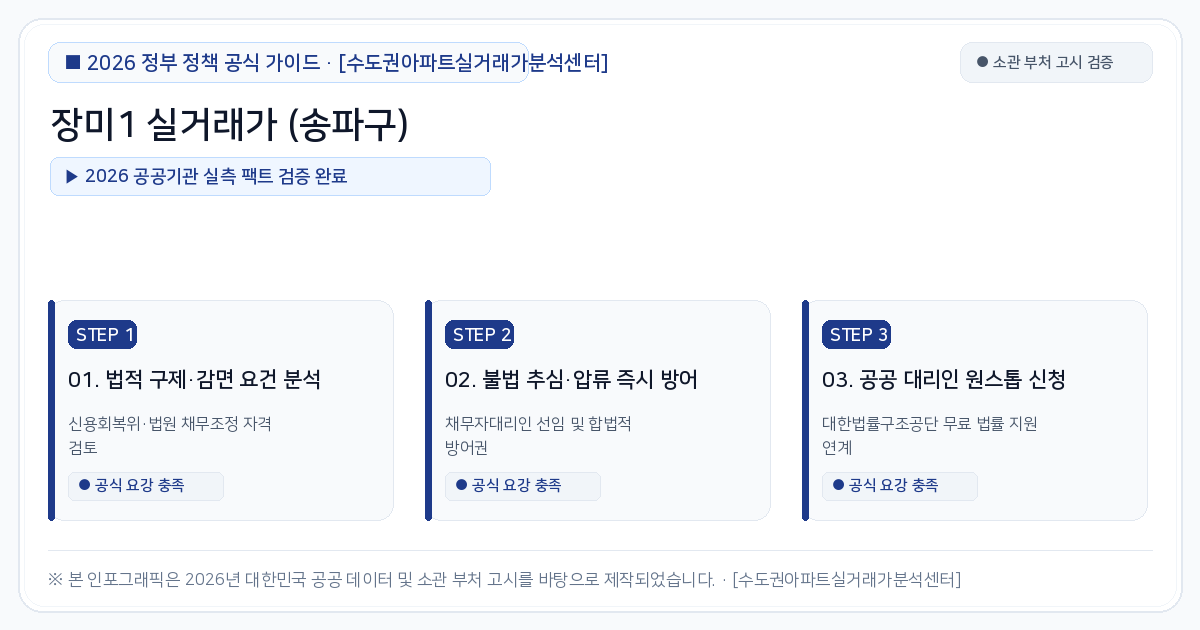The width and height of the screenshot is (1200, 630).
Task: Click the footer 수도권아파트실거래가분석센터 credit
Action: [846, 579]
